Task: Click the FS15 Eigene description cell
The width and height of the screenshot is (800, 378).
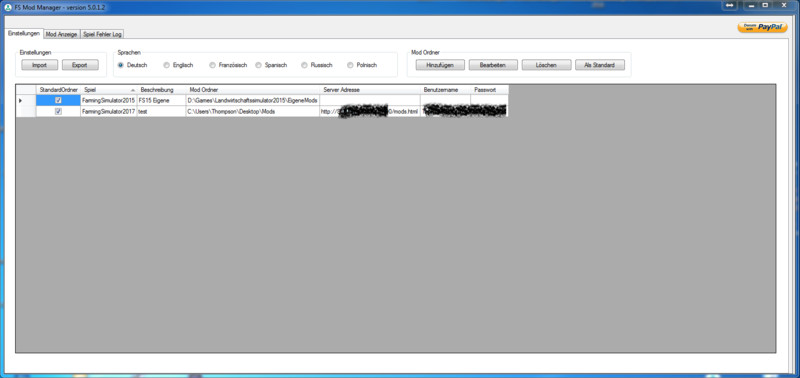Action: pyautogui.click(x=161, y=100)
